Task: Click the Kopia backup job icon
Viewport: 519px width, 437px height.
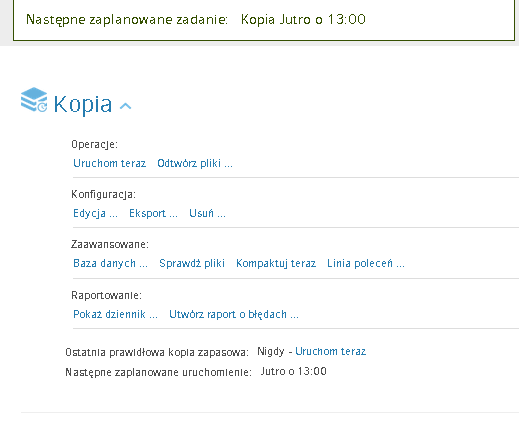Action: coord(34,100)
